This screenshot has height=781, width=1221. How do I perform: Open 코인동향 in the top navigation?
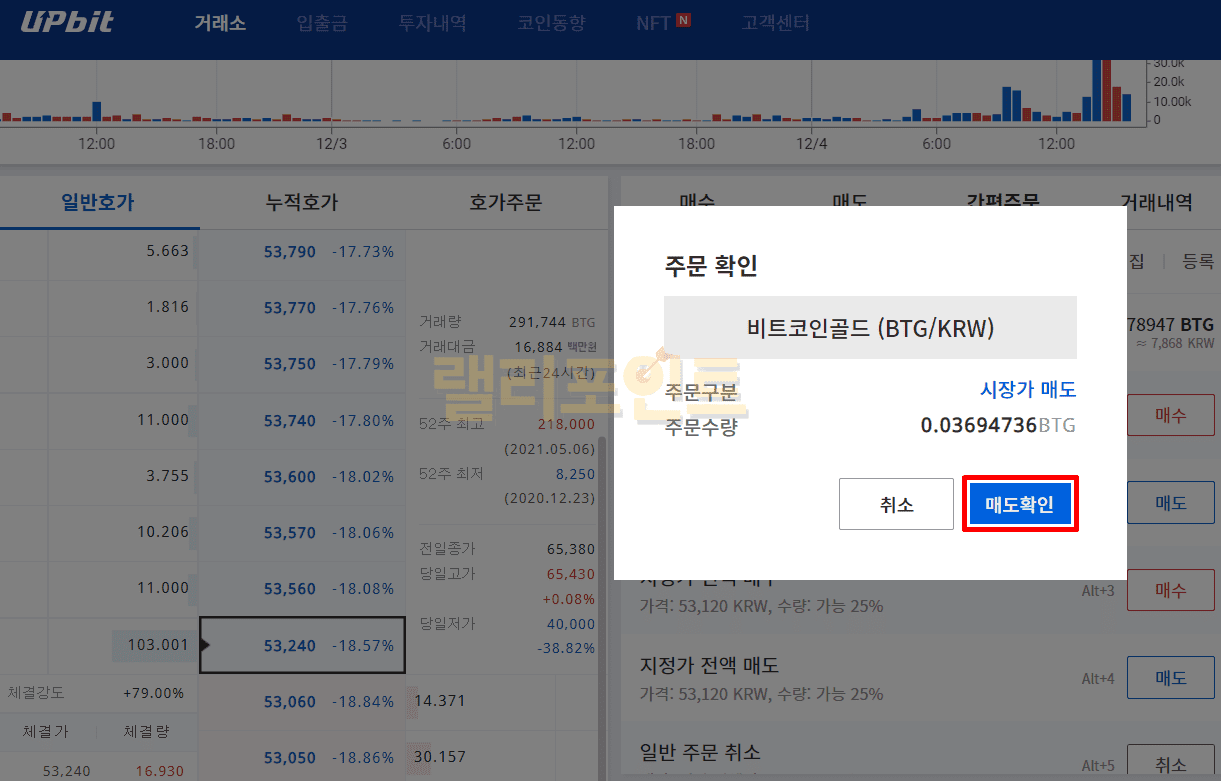[551, 23]
